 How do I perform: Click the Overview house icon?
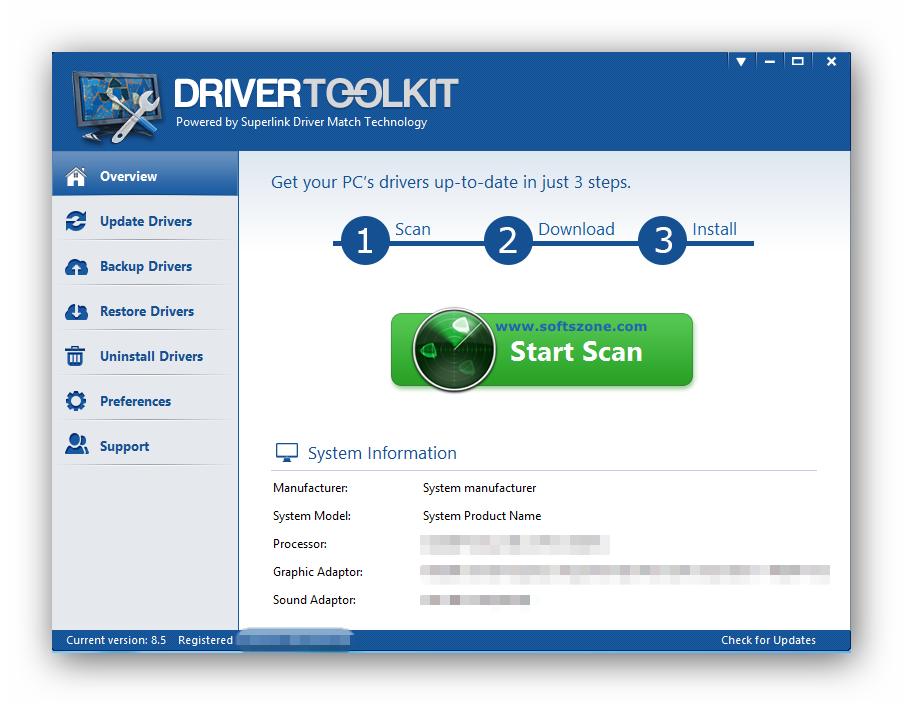pos(76,176)
